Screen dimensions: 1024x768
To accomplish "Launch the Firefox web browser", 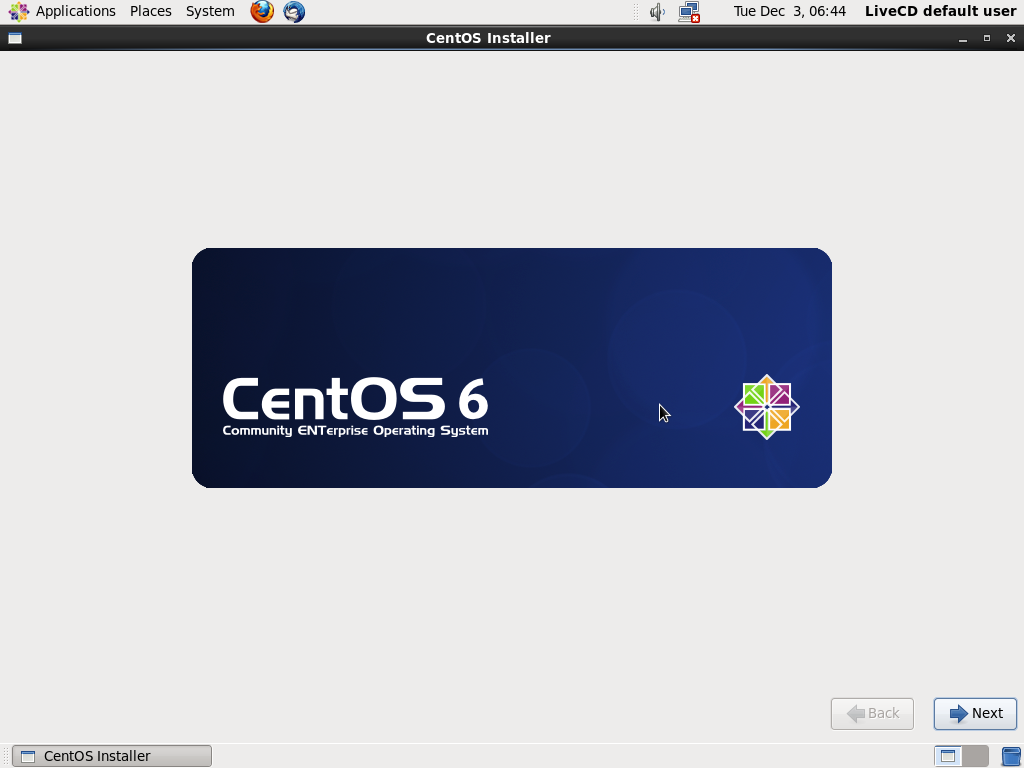I will tap(262, 12).
